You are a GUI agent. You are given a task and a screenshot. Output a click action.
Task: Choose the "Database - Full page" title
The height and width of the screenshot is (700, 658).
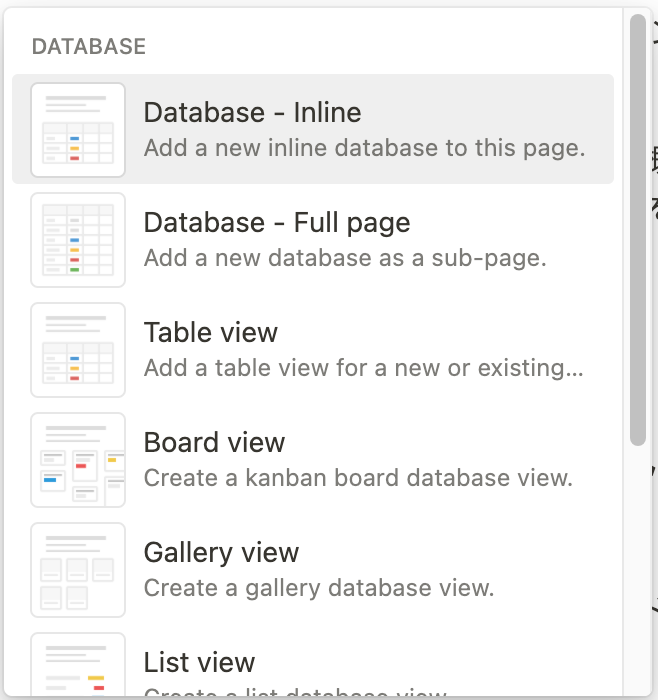coord(277,222)
